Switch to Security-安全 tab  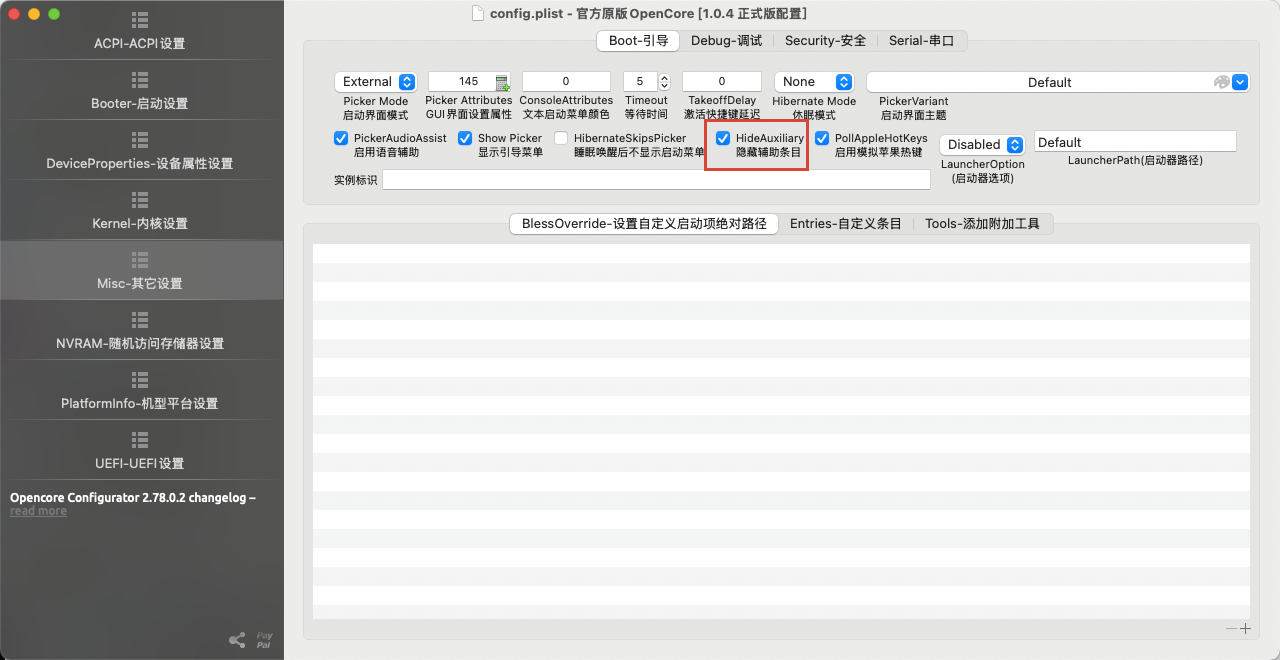tap(825, 41)
